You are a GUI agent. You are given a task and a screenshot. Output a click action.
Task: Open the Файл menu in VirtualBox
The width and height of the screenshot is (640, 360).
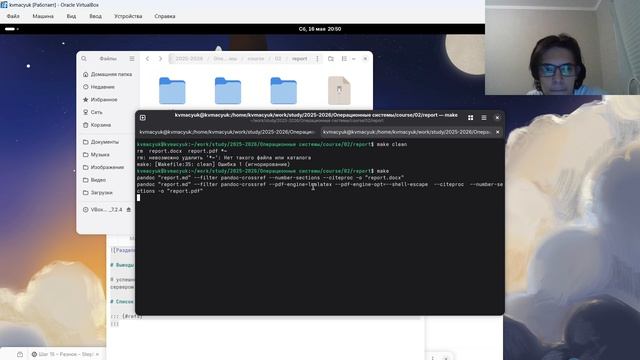pos(13,16)
